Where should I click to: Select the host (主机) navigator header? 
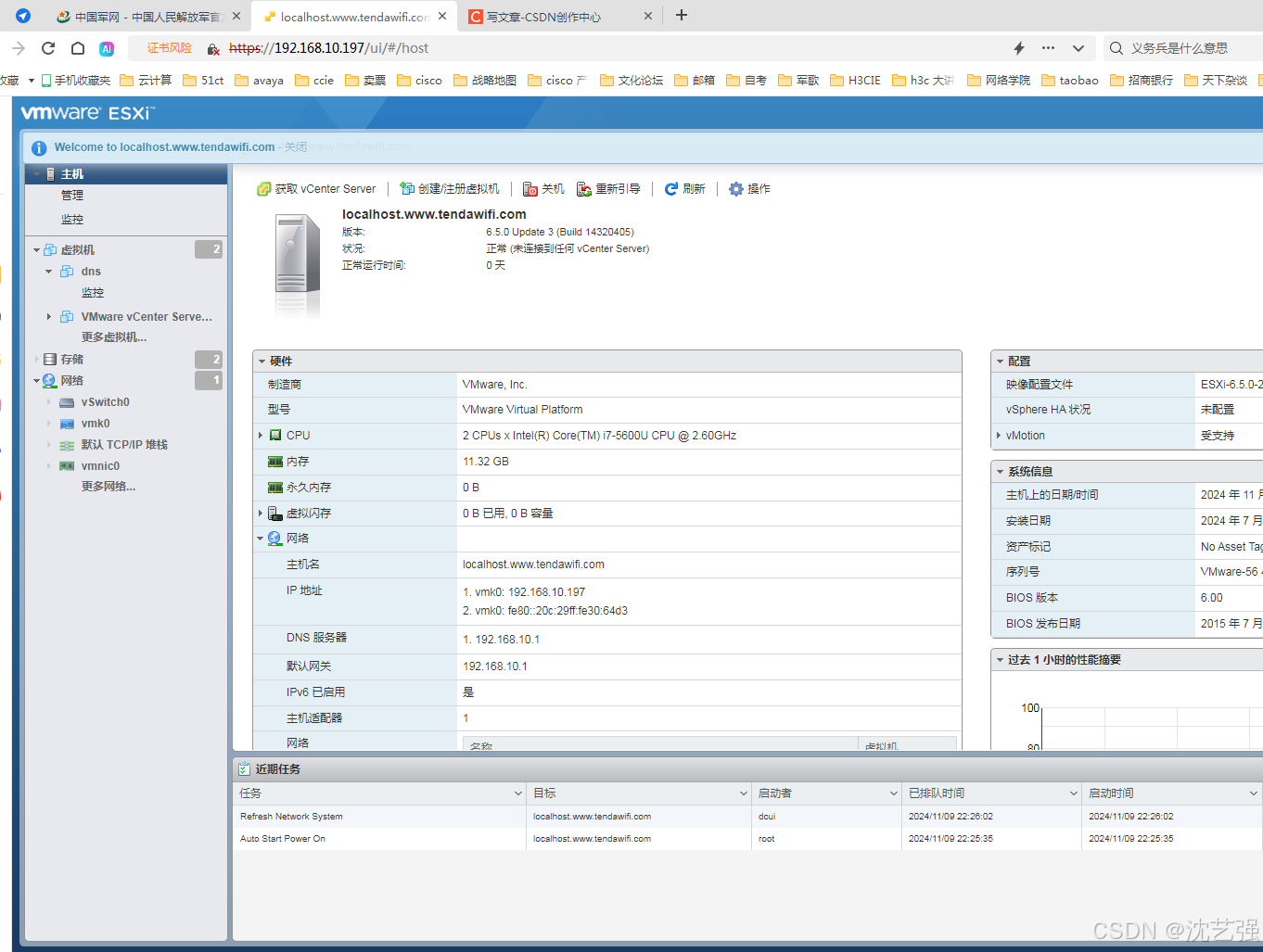coord(126,174)
